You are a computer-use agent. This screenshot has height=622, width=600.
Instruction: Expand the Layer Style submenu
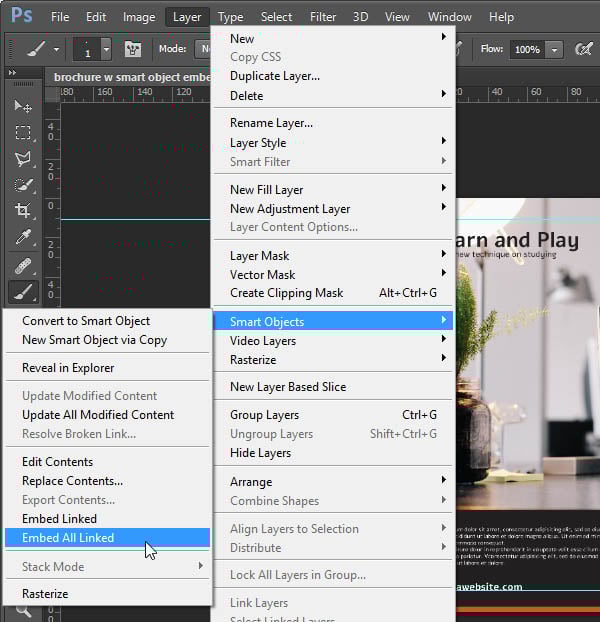tap(333, 142)
